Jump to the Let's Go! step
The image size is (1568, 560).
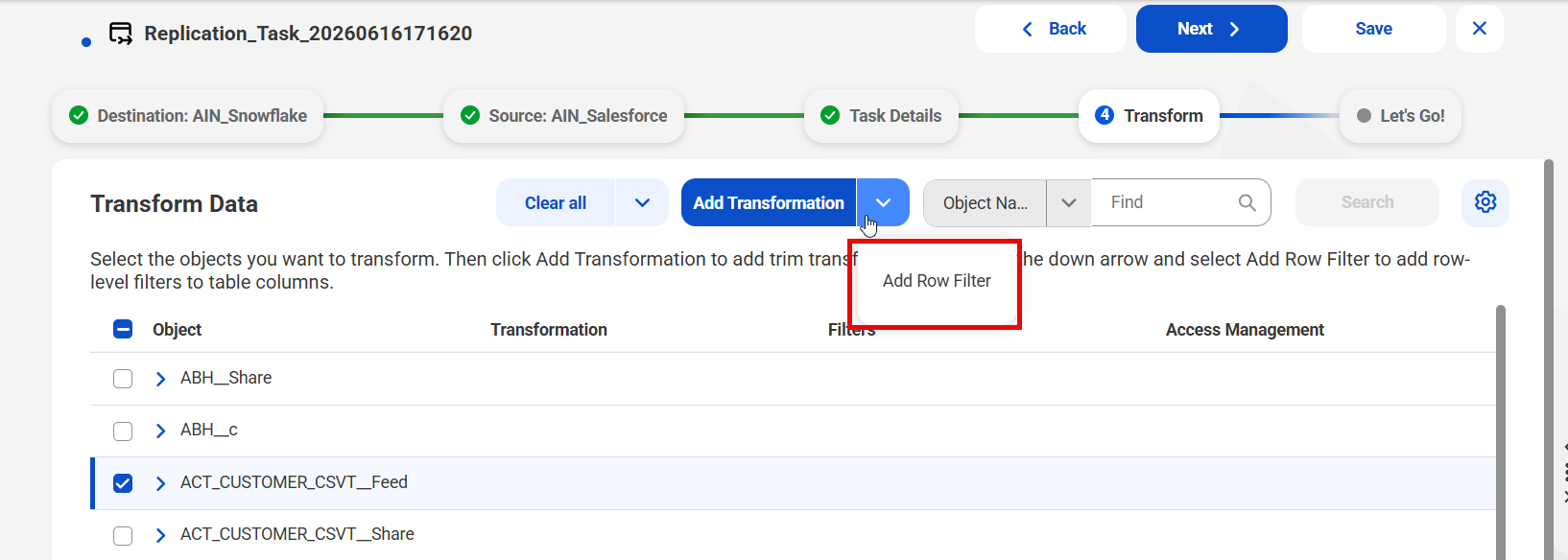[x=1400, y=116]
